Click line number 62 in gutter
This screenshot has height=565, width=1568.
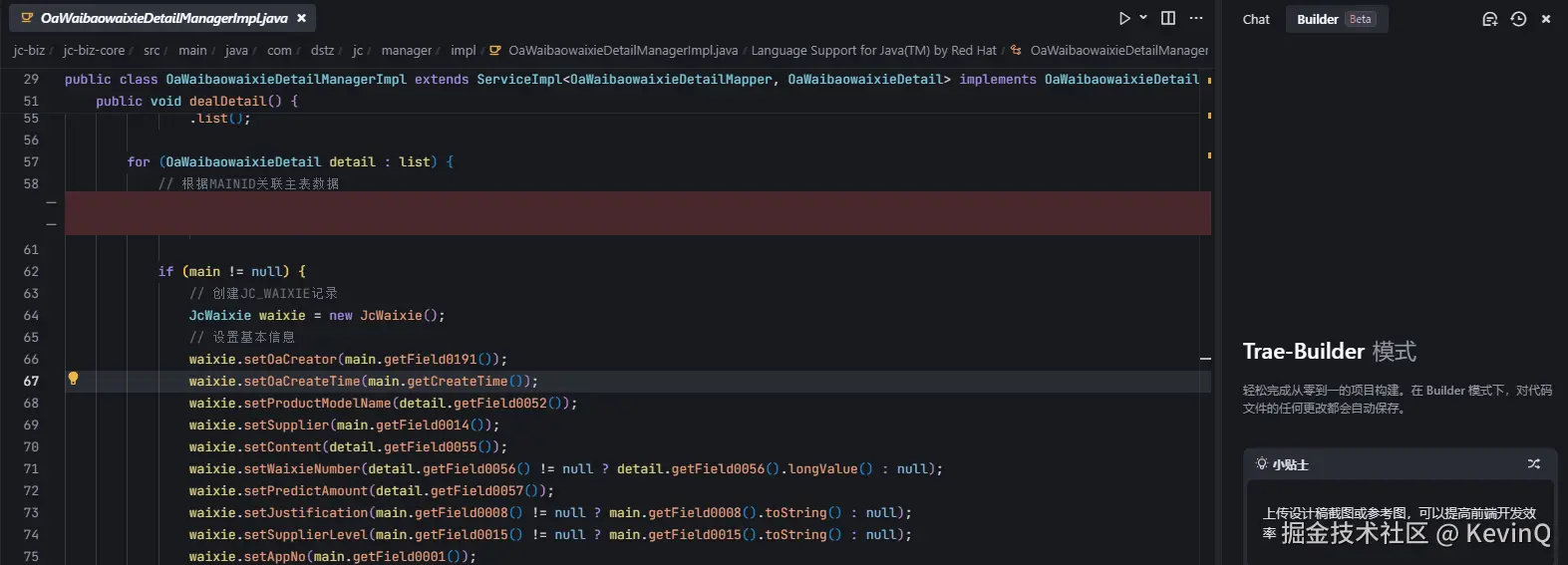pos(31,271)
